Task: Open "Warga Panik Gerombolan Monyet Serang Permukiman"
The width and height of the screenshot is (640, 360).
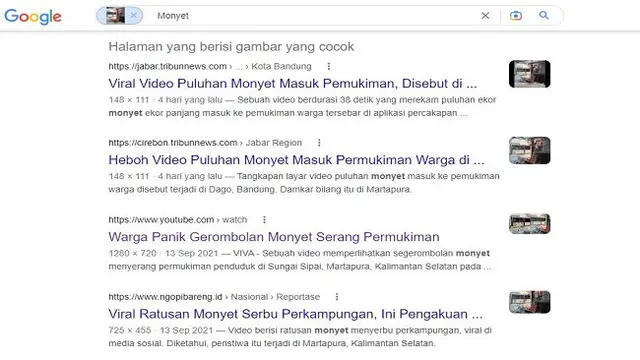Action: [274, 237]
